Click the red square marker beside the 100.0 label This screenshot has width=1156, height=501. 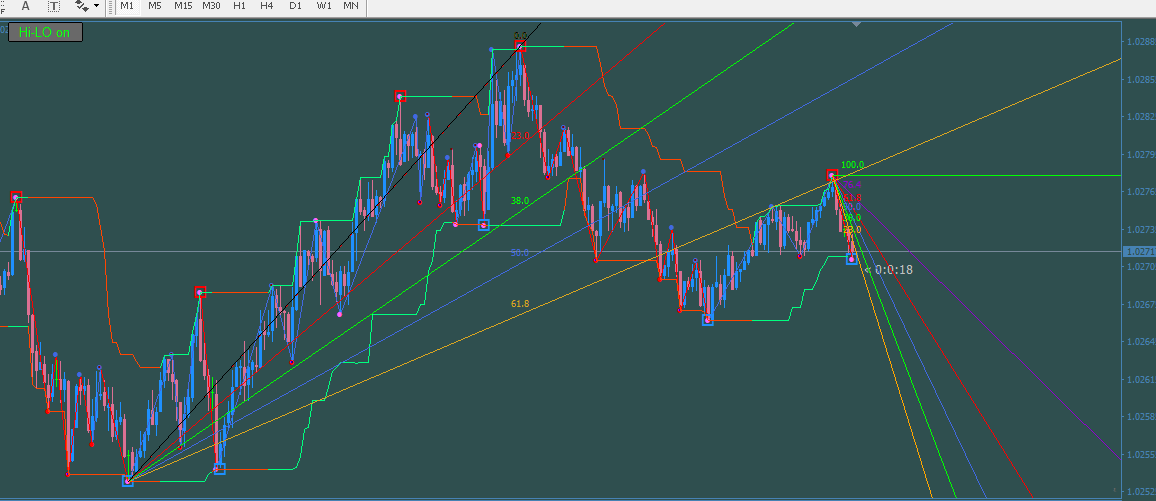click(832, 175)
